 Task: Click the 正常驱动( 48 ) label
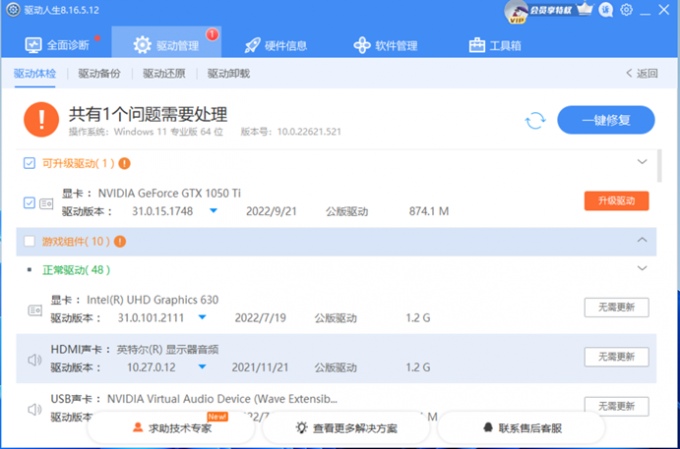click(x=76, y=270)
